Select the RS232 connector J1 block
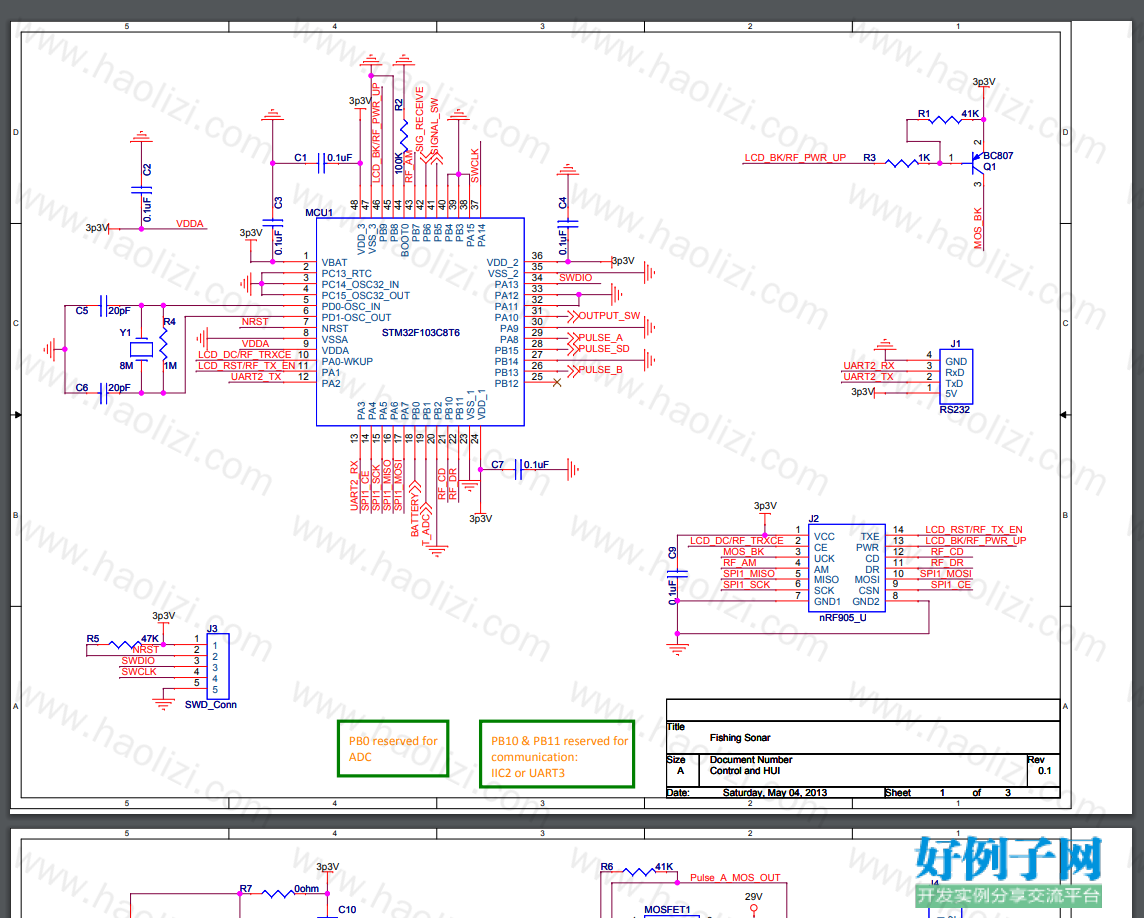Viewport: 1144px width, 918px height. tap(956, 377)
